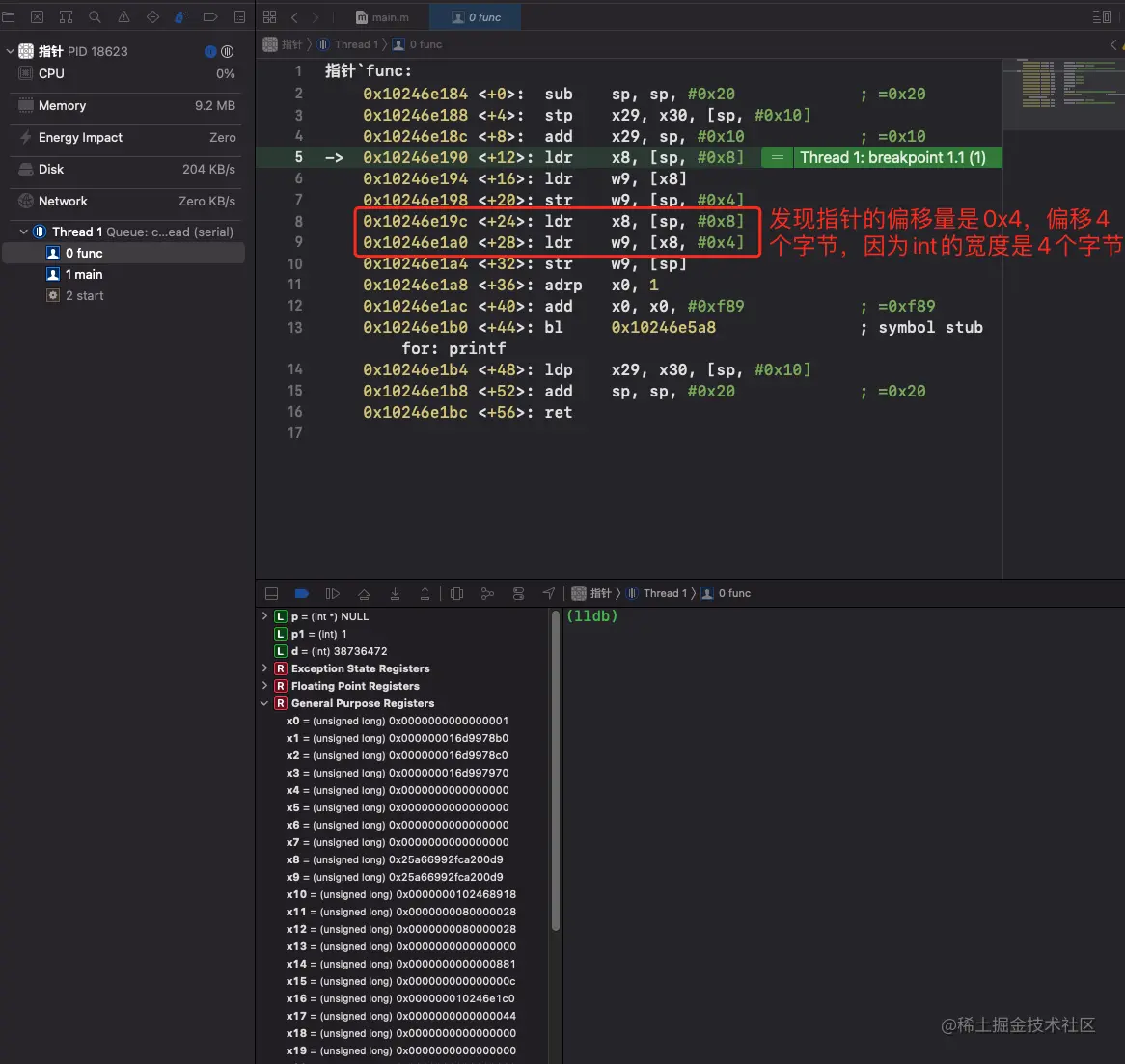Image resolution: width=1125 pixels, height=1064 pixels.
Task: Open the Disk gauge report
Action: [x=126, y=170]
